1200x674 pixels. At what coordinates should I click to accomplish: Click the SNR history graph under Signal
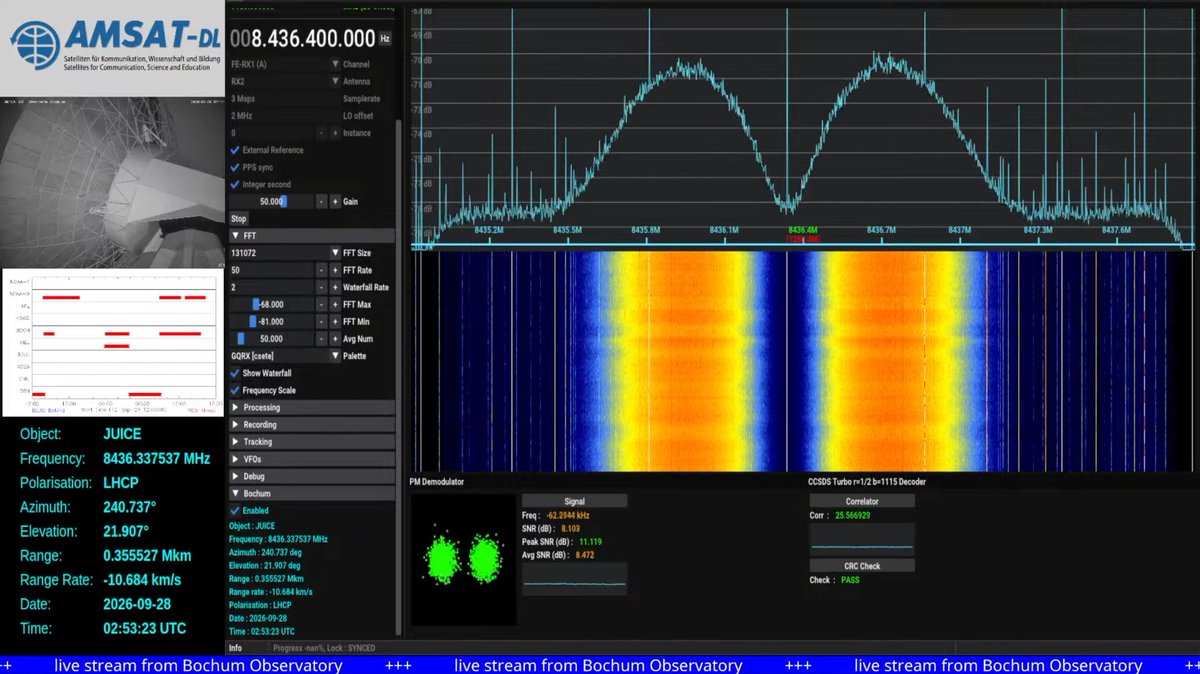tap(575, 580)
